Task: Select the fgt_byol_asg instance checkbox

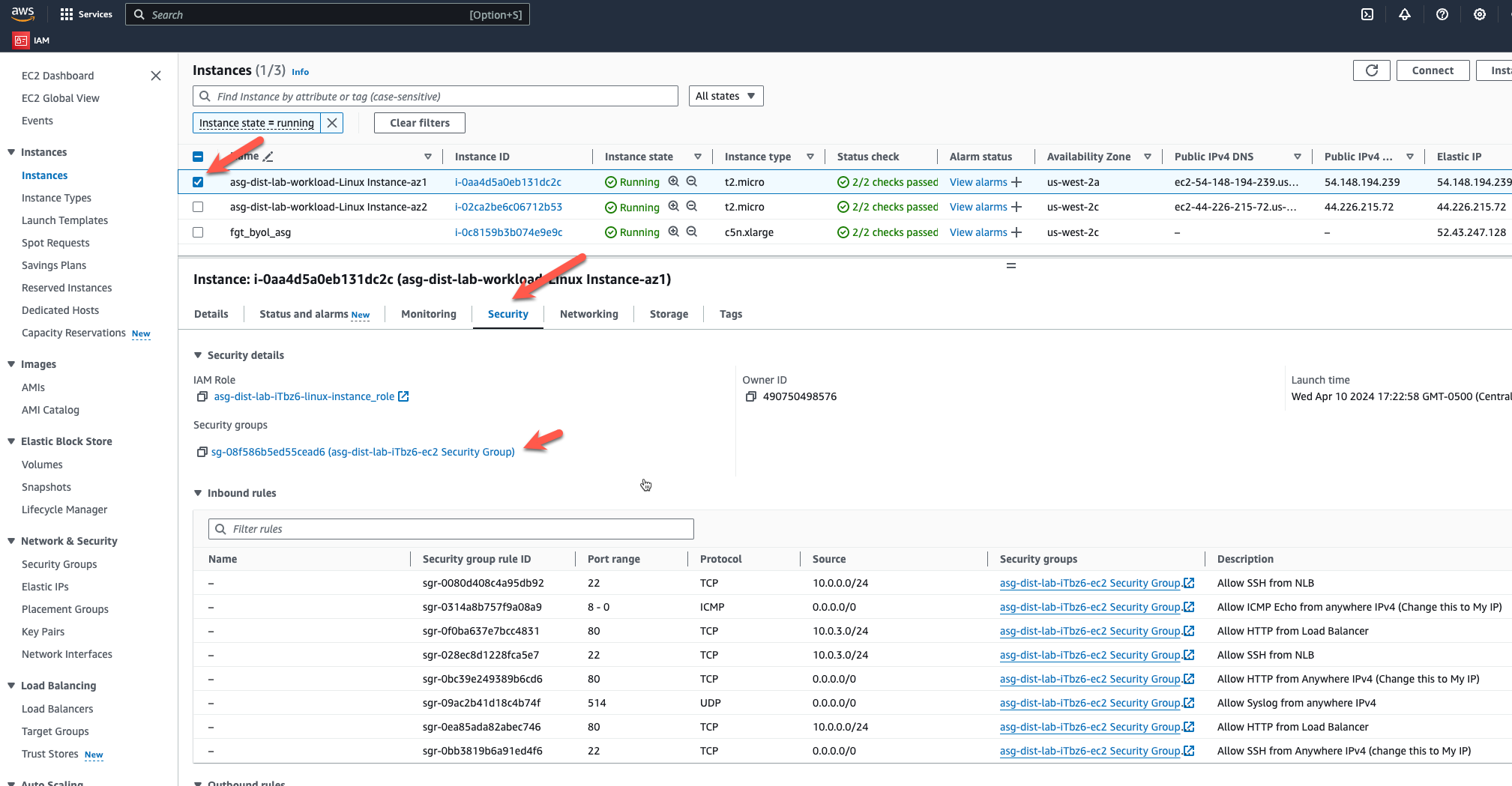Action: coord(198,232)
